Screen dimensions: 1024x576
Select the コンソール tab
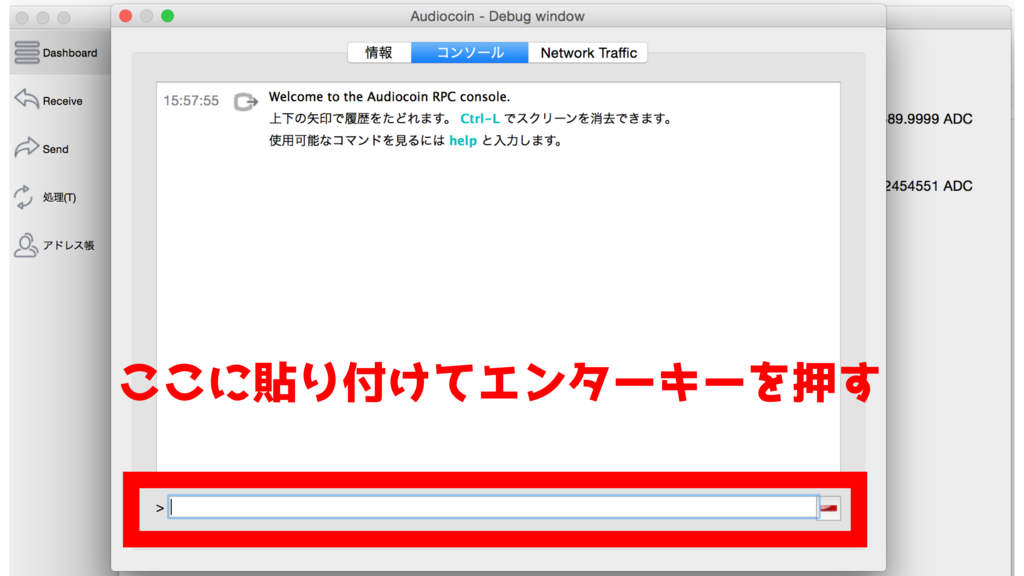click(470, 53)
